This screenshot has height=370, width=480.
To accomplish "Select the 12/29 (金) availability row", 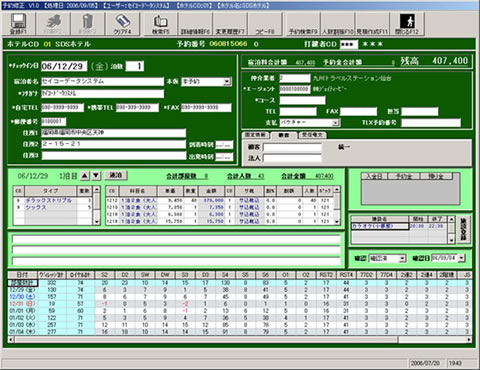I will pos(239,290).
